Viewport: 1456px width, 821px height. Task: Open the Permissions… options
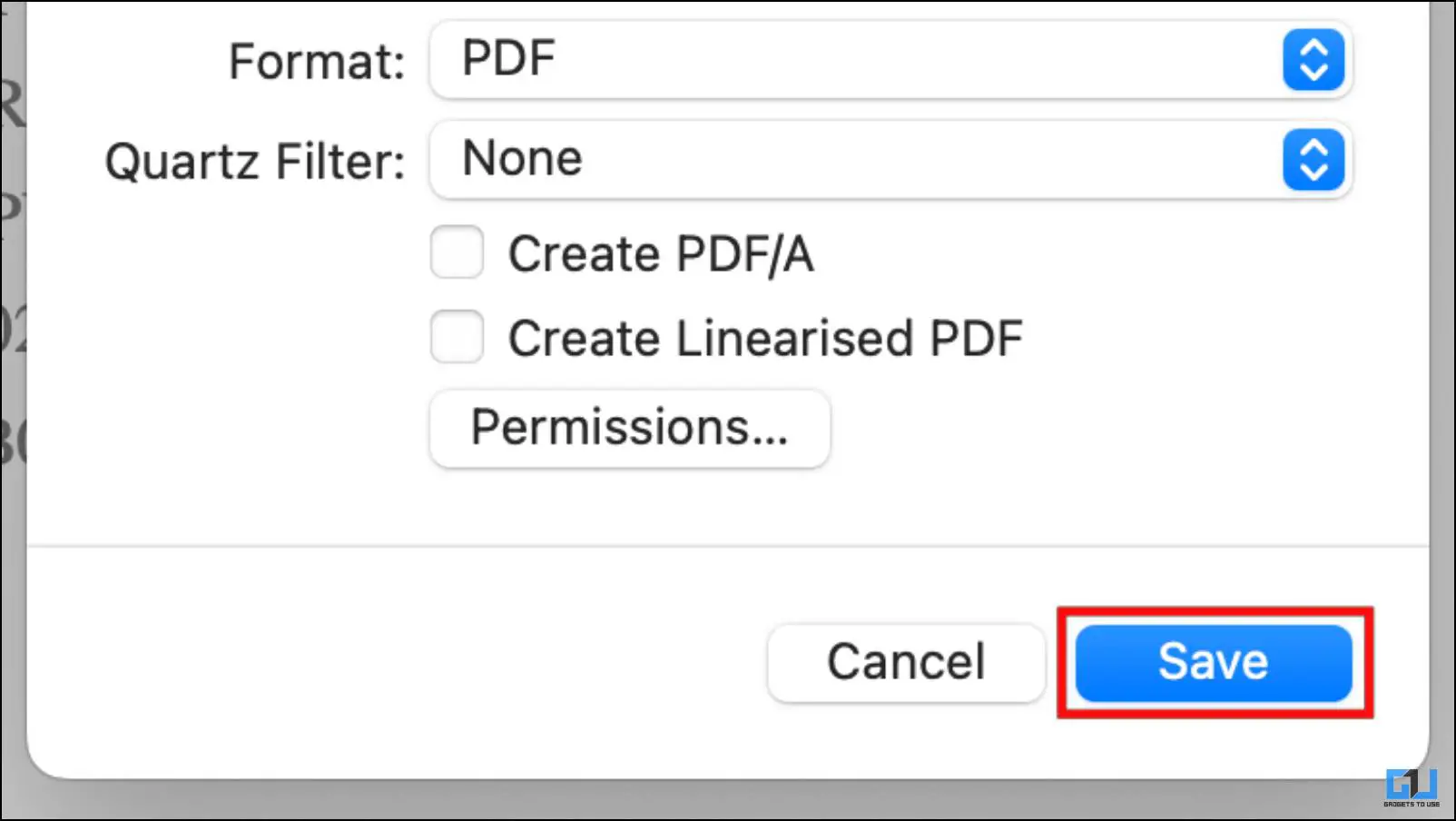(x=630, y=429)
